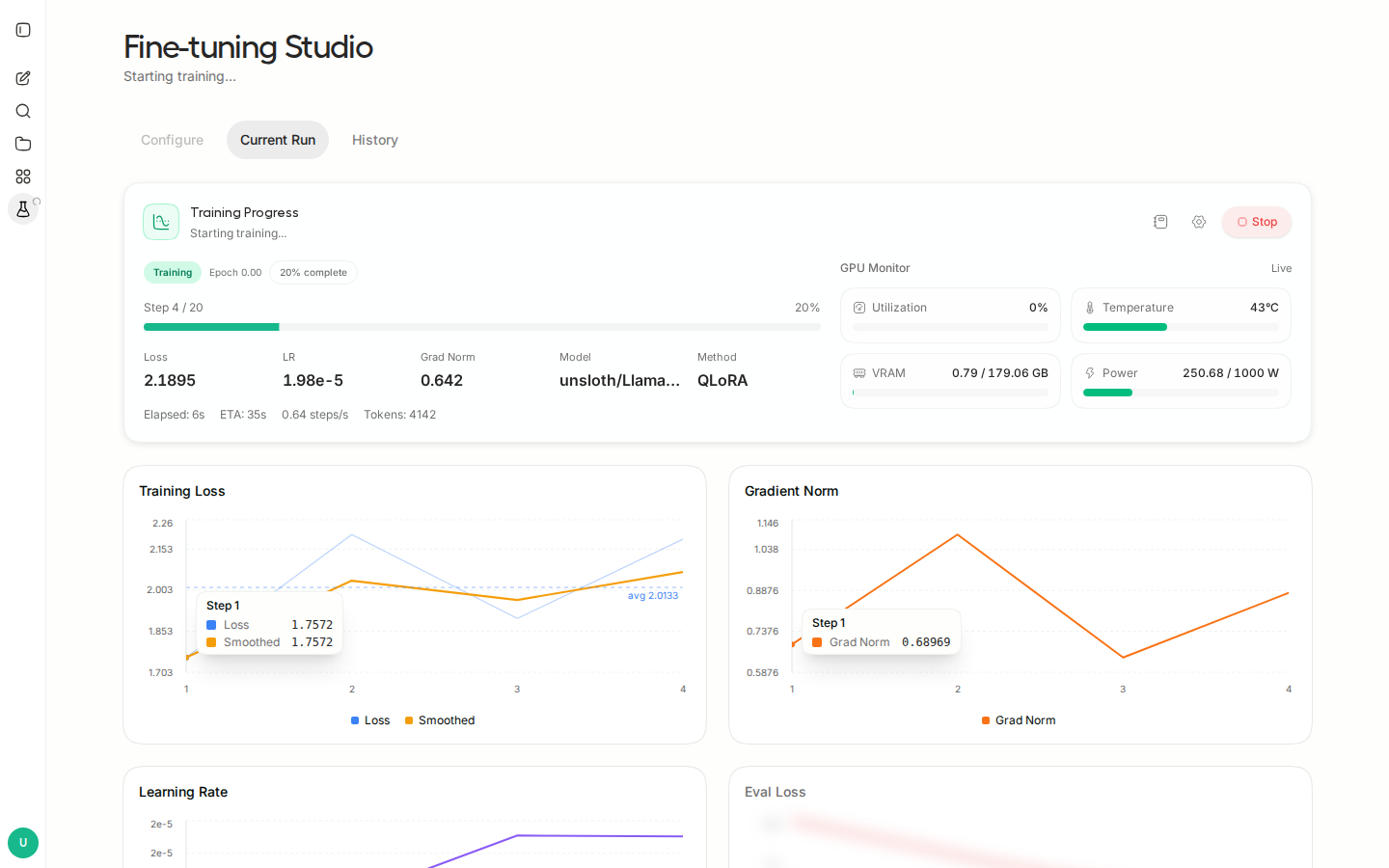Click the 20% complete badge
This screenshot has width=1389, height=868.
pos(313,273)
